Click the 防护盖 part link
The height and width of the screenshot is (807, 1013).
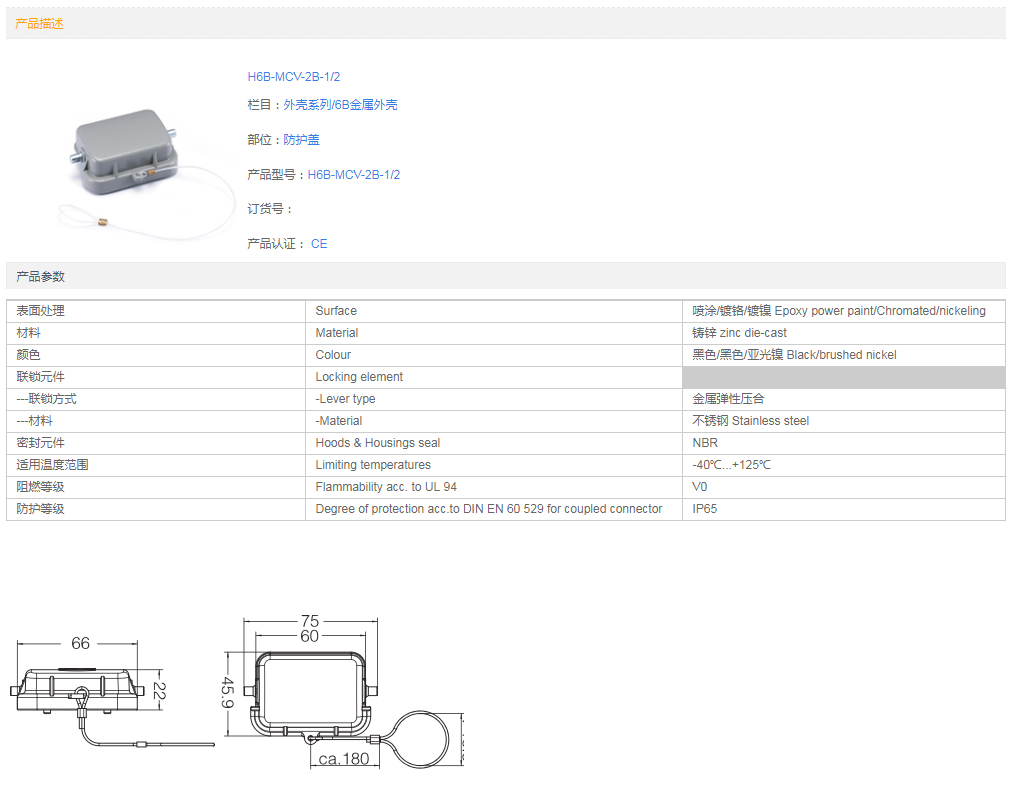tap(301, 140)
